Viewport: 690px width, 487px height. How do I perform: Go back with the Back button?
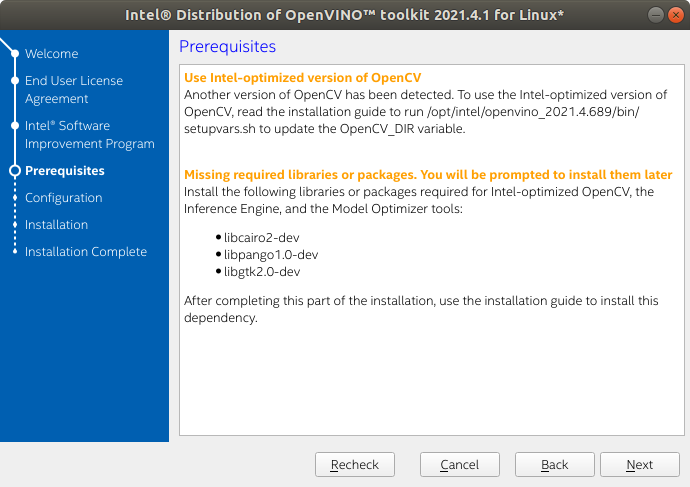point(554,465)
